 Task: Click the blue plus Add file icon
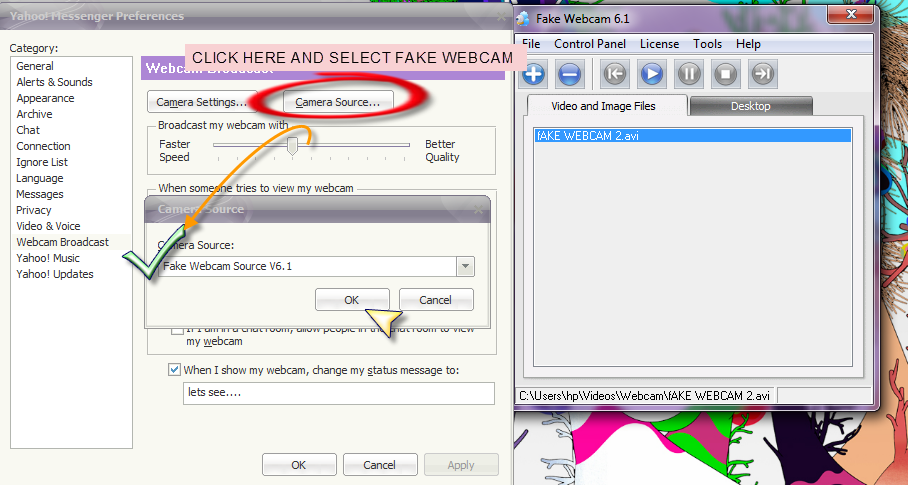(x=533, y=74)
